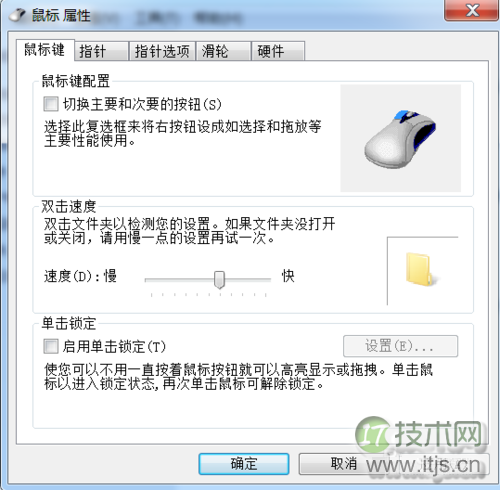Image resolution: width=500 pixels, height=490 pixels.
Task: Click the 取消 button
Action: [344, 464]
